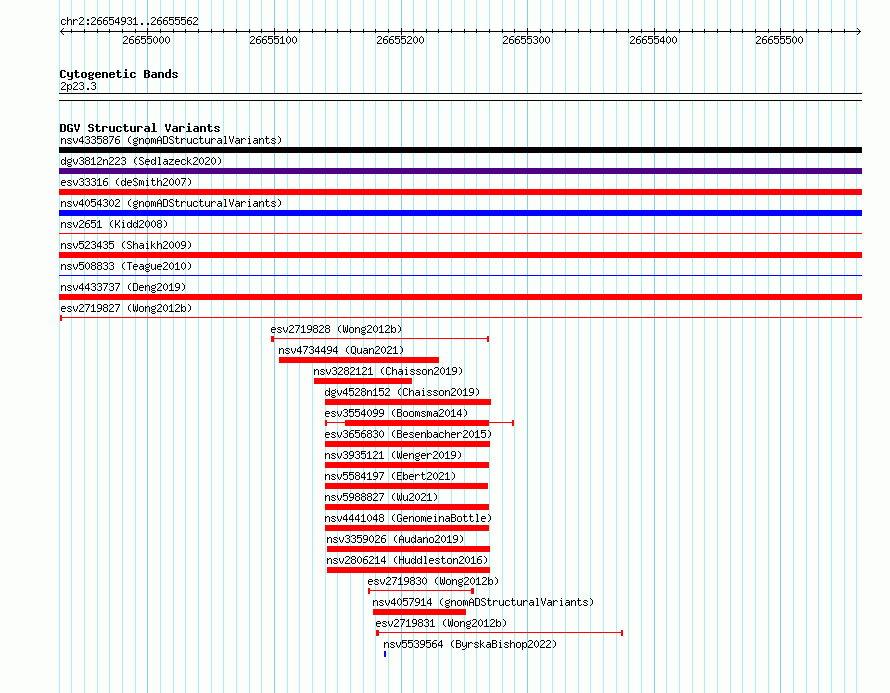Open nsv3282121 (Chaisson2019) label
Image resolution: width=890 pixels, height=693 pixels.
[x=388, y=371]
